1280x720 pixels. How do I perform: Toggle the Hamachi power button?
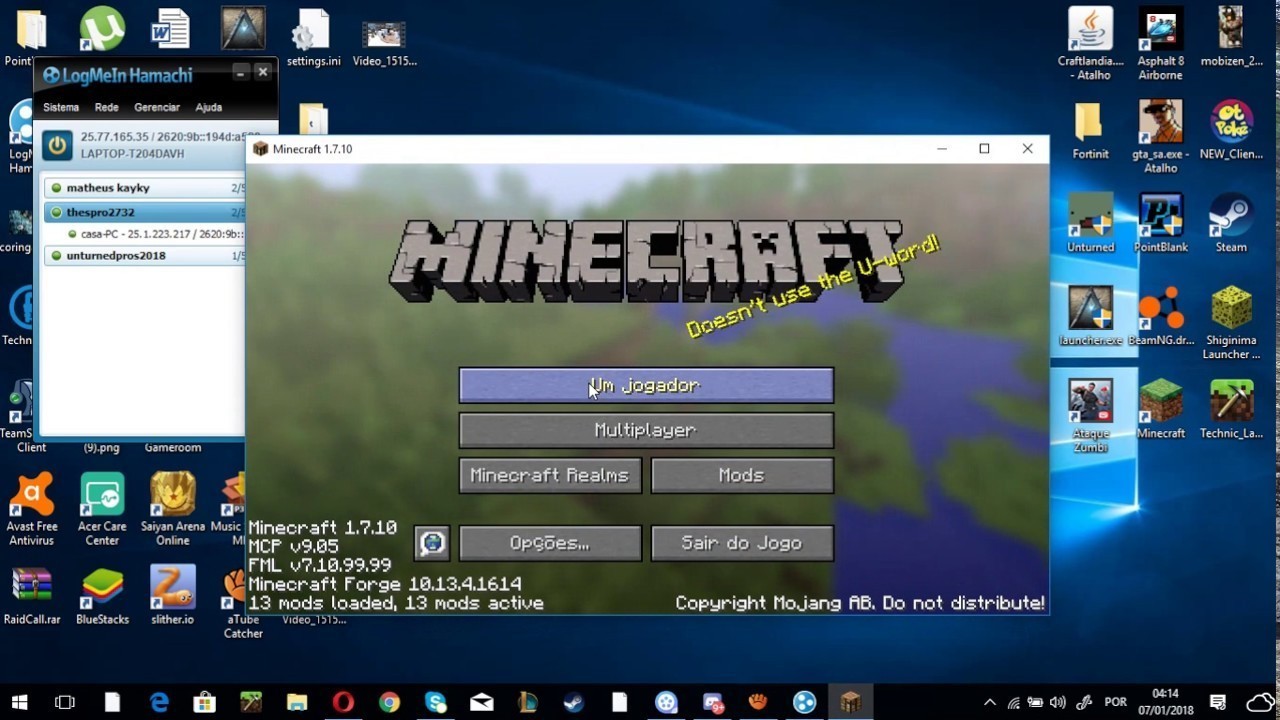[x=57, y=145]
